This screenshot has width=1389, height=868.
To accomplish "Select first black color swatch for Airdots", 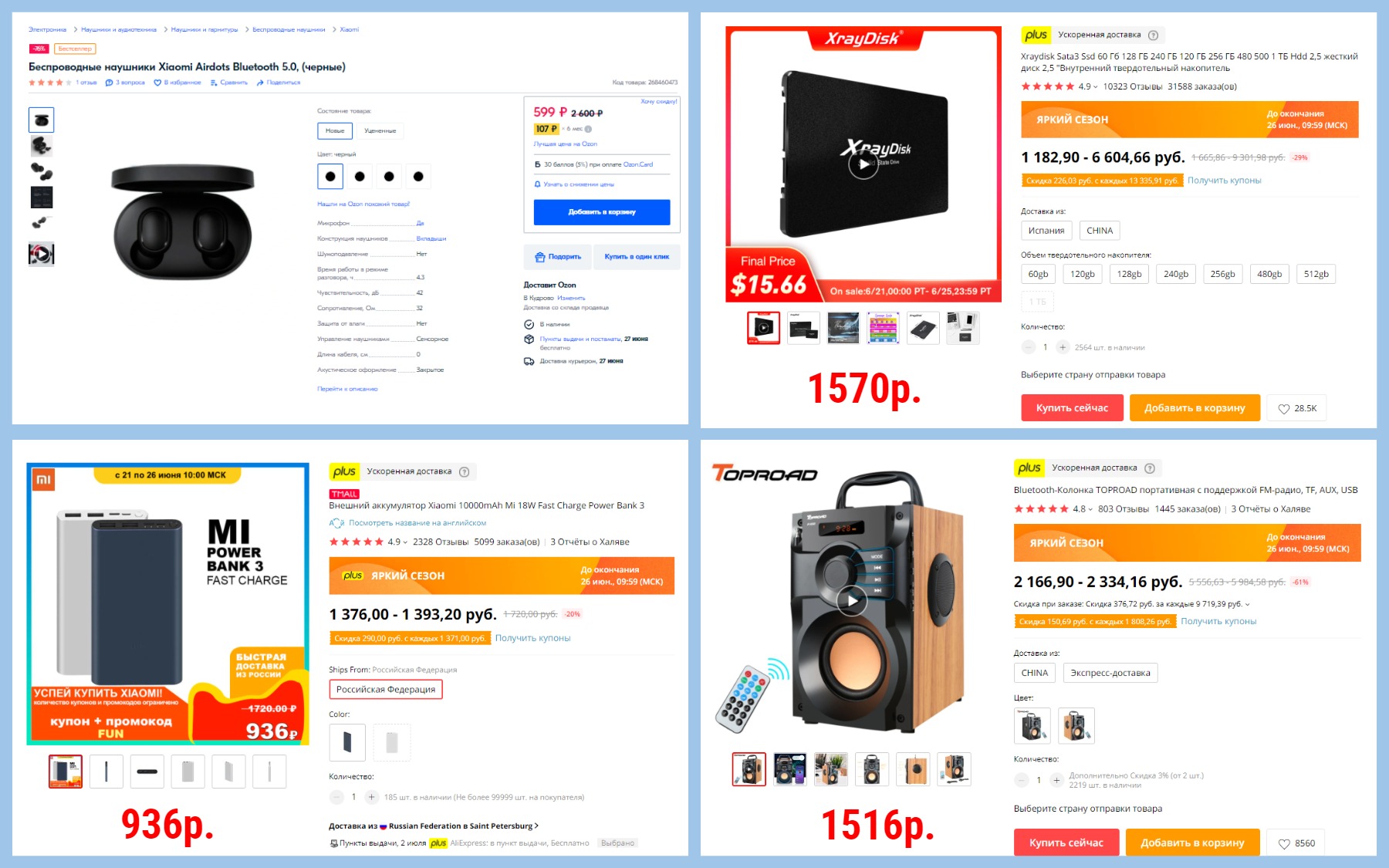I will [x=330, y=177].
